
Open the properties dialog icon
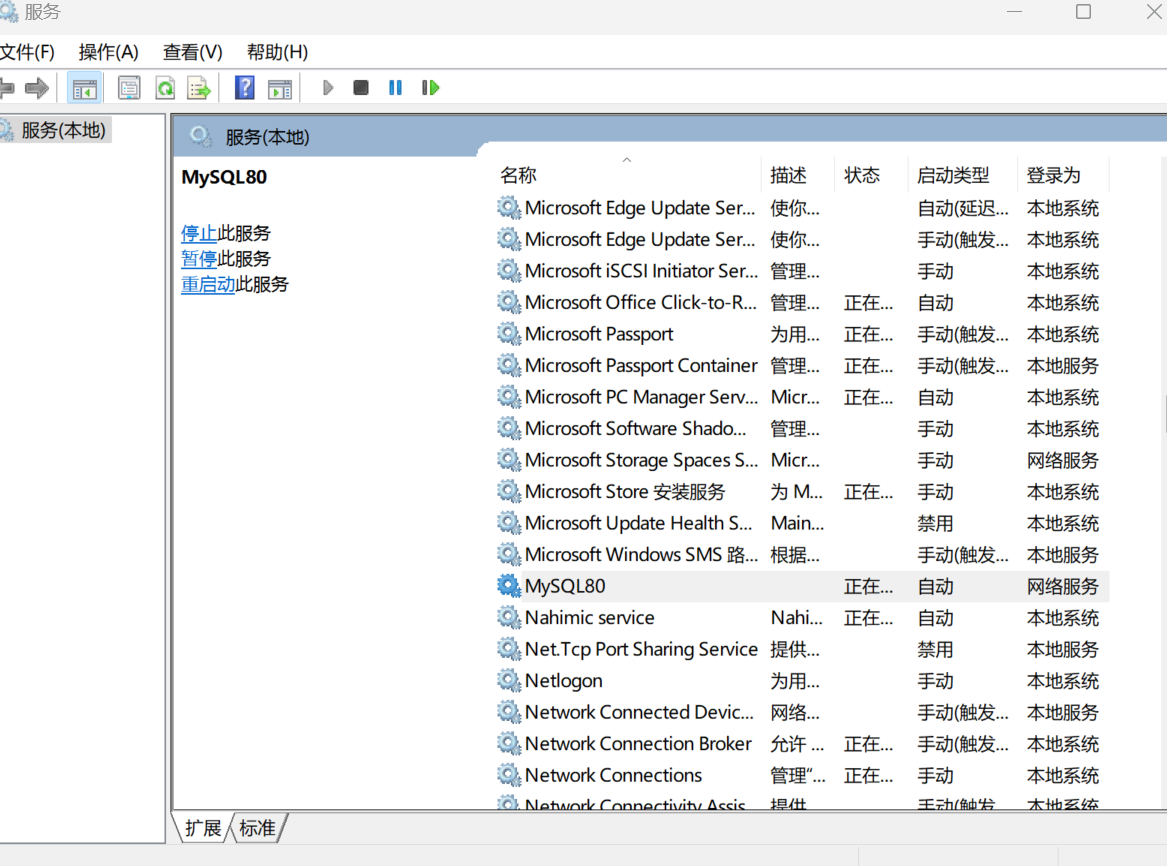point(129,87)
